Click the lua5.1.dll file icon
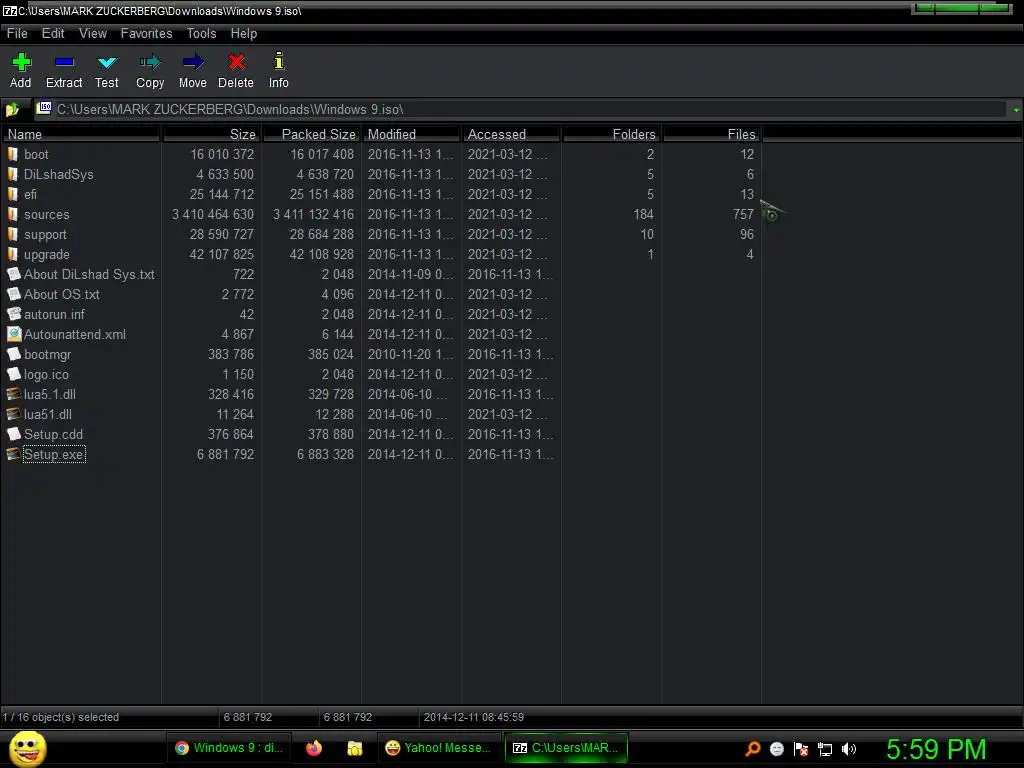 (14, 394)
